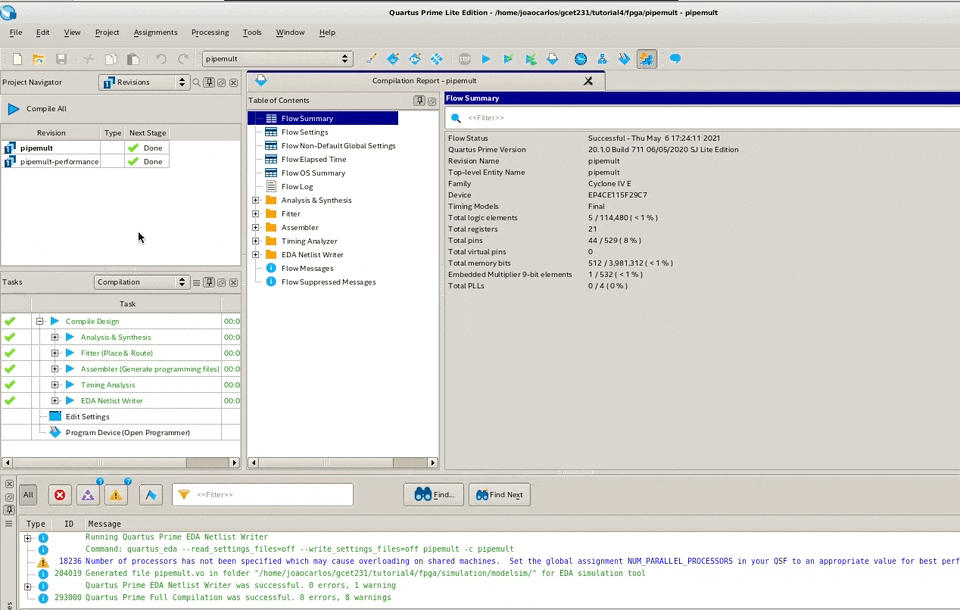Open the pipemult revision dropdown in toolbar
Image resolution: width=960 pixels, height=610 pixels.
point(277,59)
